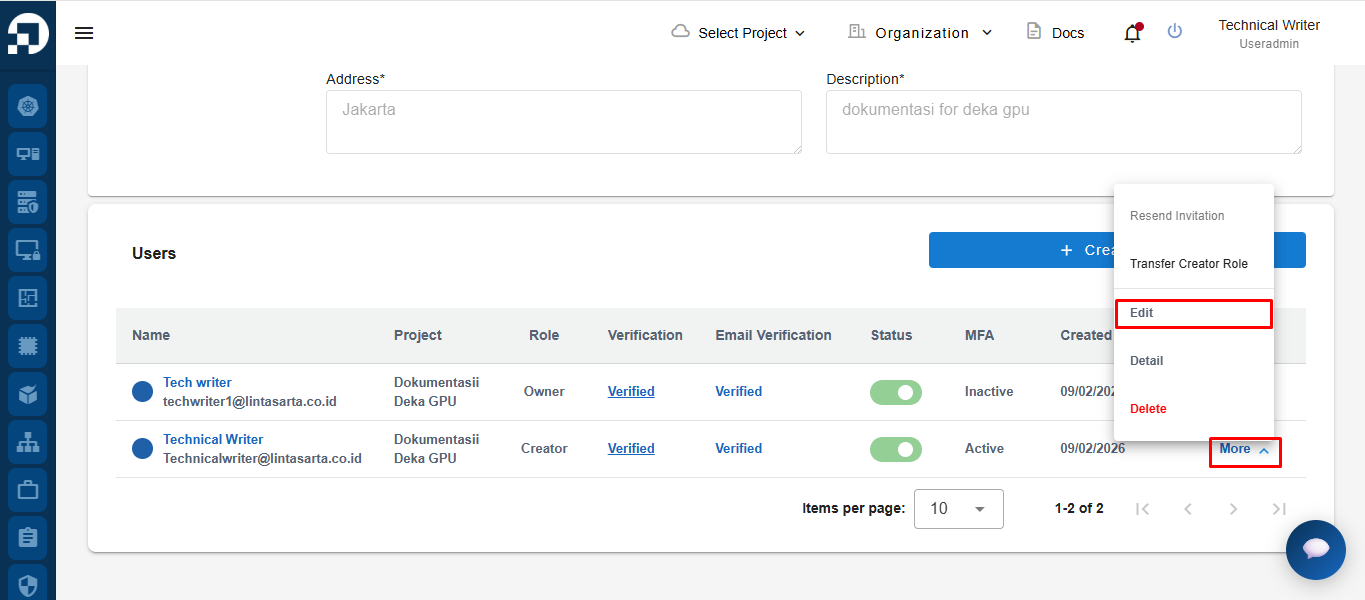Viewport: 1365px width, 600px height.
Task: Choose Transfer Creator Role menu option
Action: click(x=1188, y=264)
